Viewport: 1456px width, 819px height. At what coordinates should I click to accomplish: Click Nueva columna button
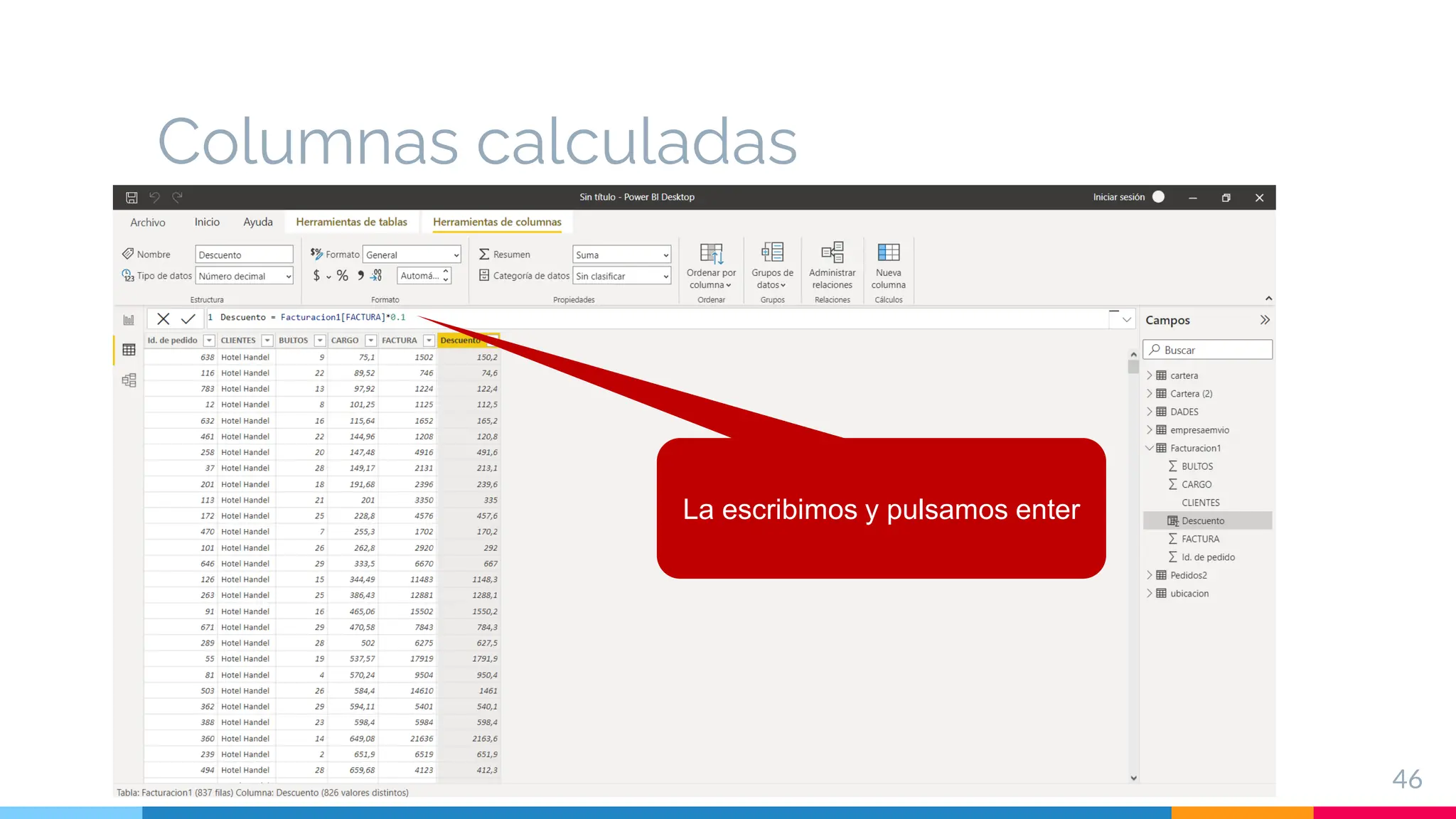click(x=888, y=266)
